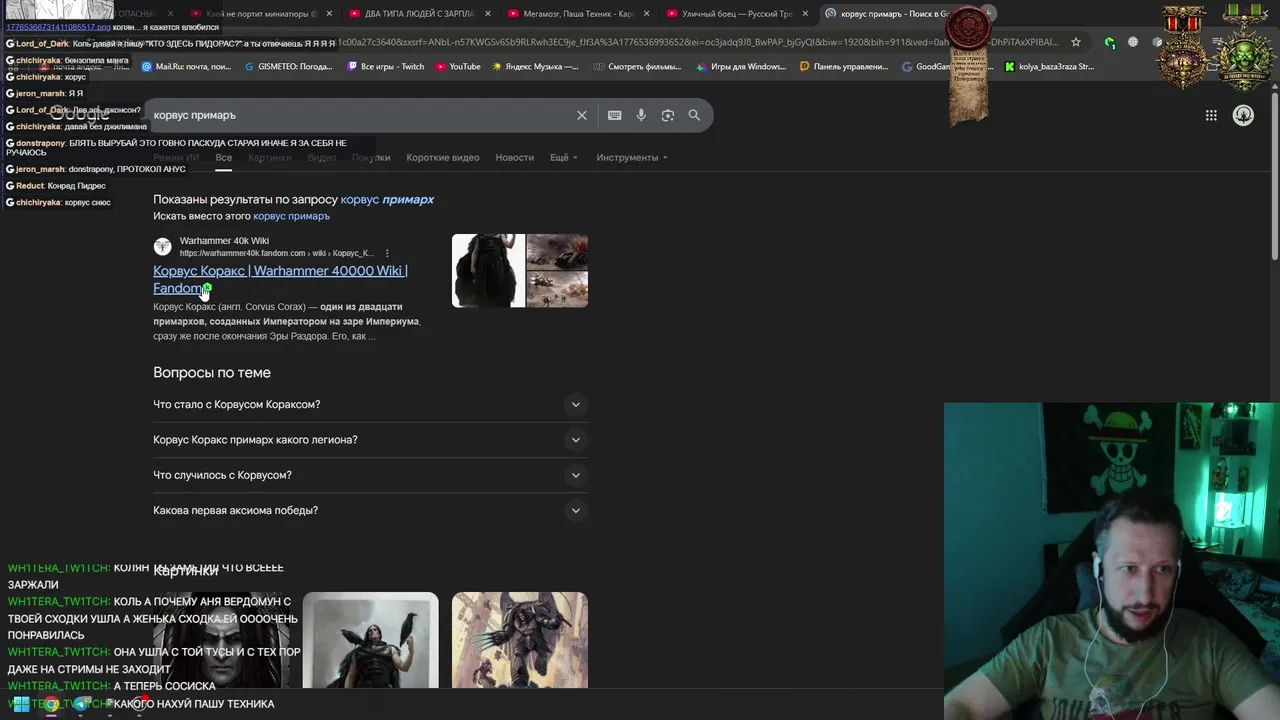
Task: Open armored winged primarch image
Action: (520, 640)
